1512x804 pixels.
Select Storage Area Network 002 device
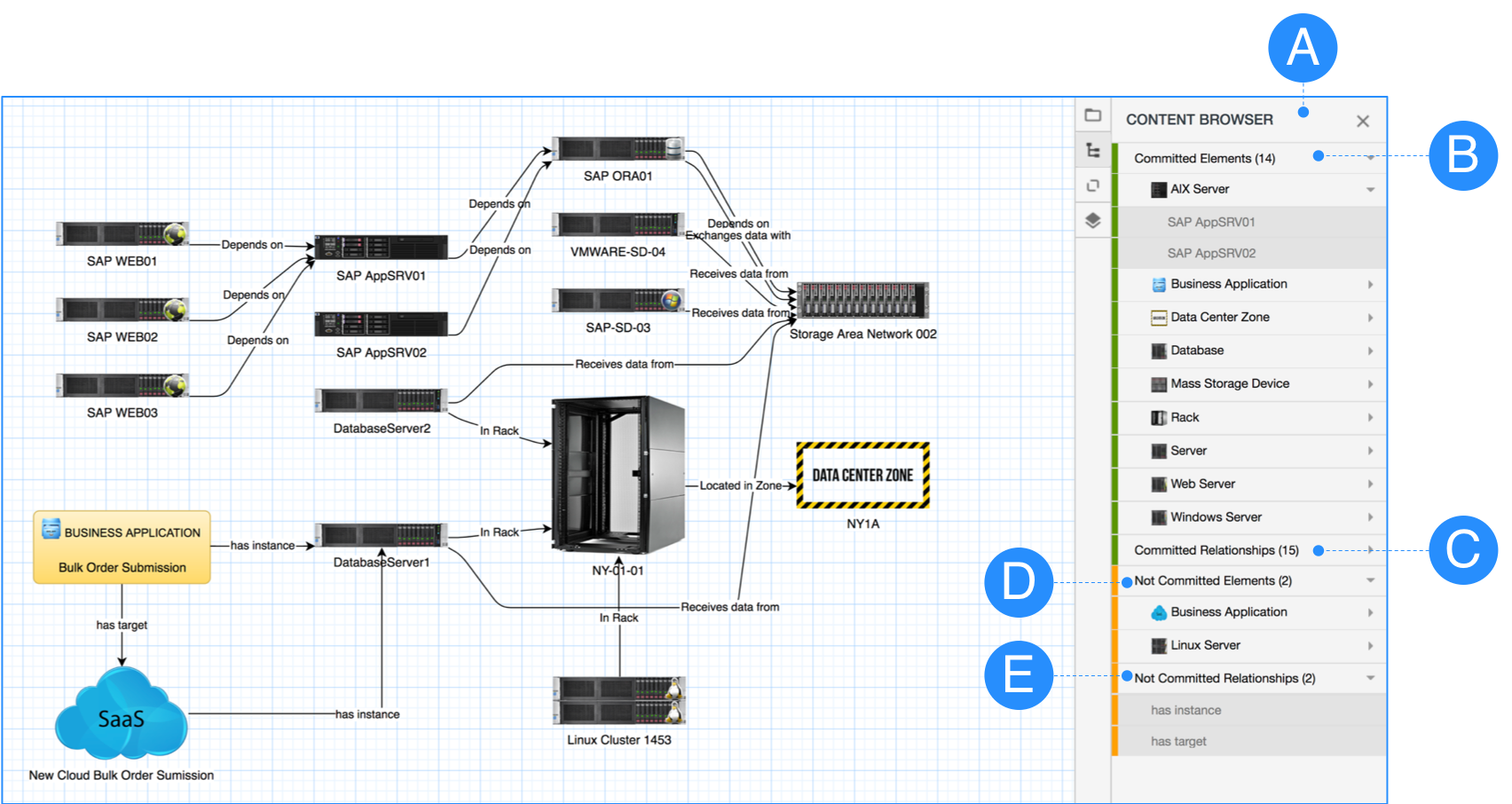click(862, 300)
